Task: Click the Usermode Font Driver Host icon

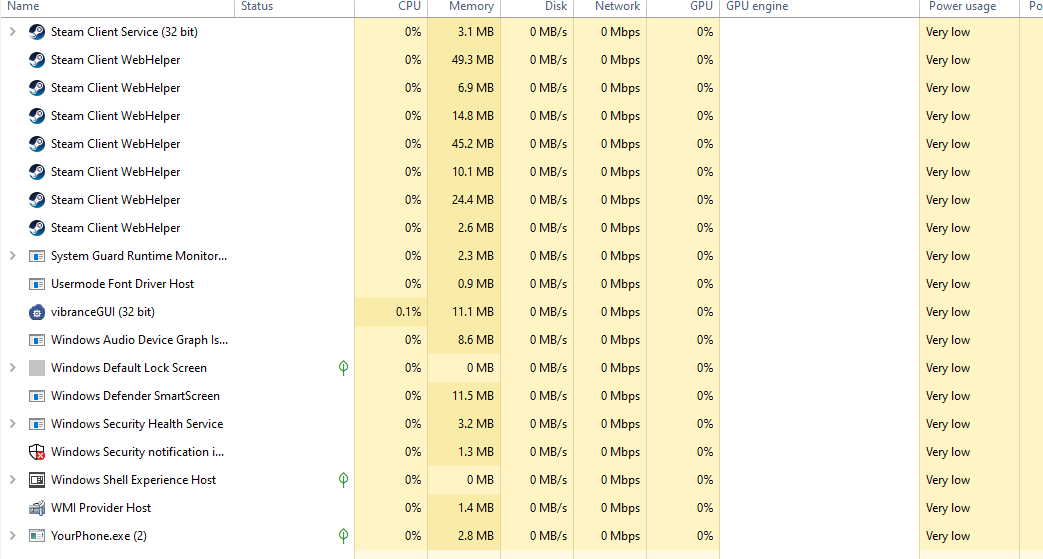Action: pyautogui.click(x=37, y=284)
